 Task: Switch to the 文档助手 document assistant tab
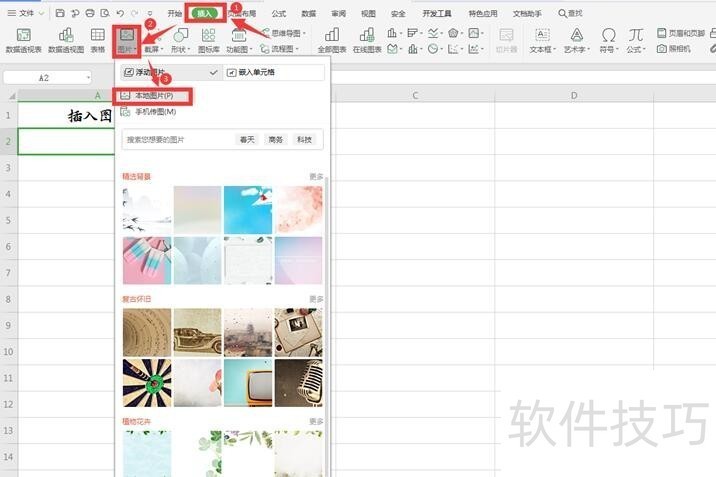click(527, 14)
